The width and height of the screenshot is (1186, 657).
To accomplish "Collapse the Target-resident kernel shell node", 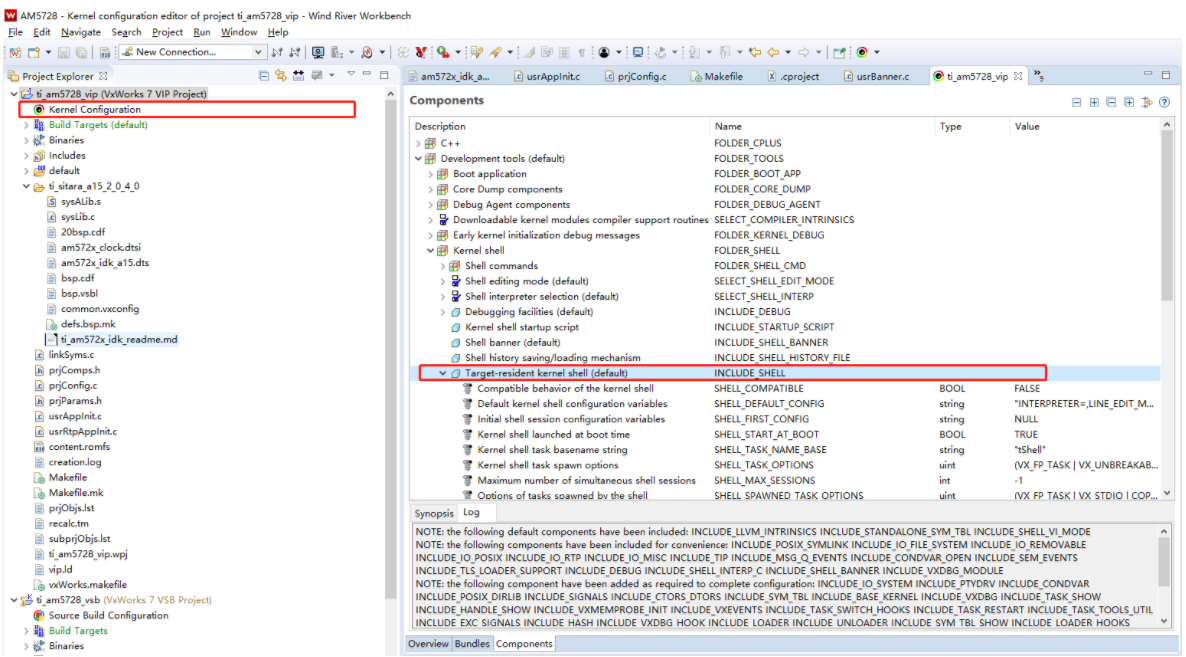I will coord(442,372).
